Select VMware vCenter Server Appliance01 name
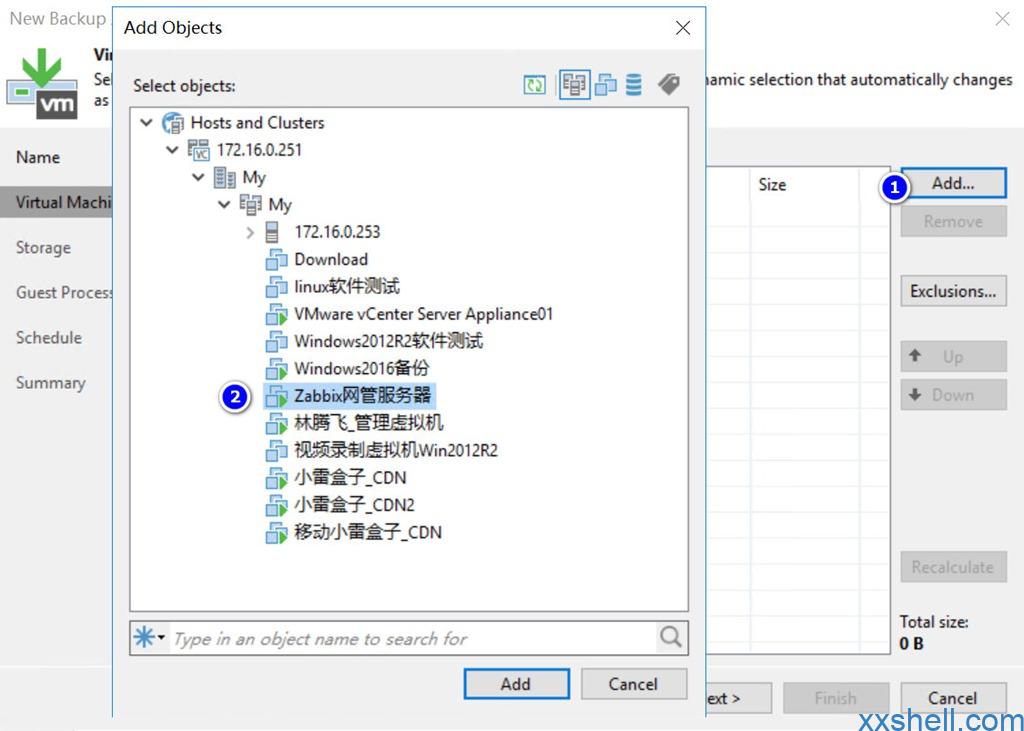 (x=424, y=314)
